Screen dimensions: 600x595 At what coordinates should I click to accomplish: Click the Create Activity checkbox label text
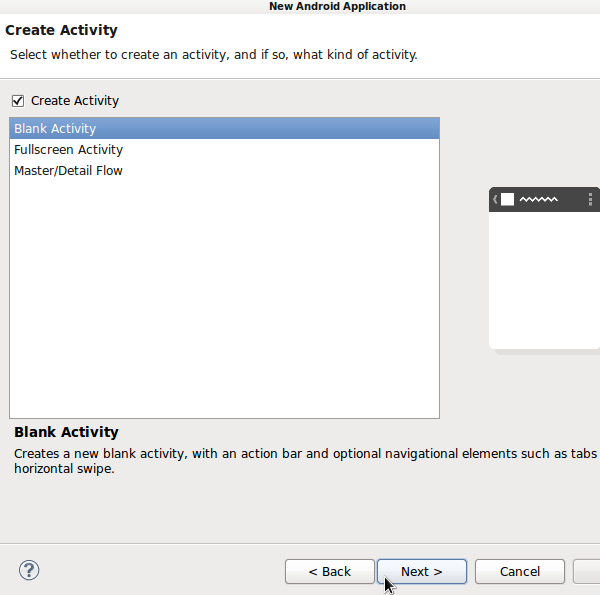coord(75,101)
